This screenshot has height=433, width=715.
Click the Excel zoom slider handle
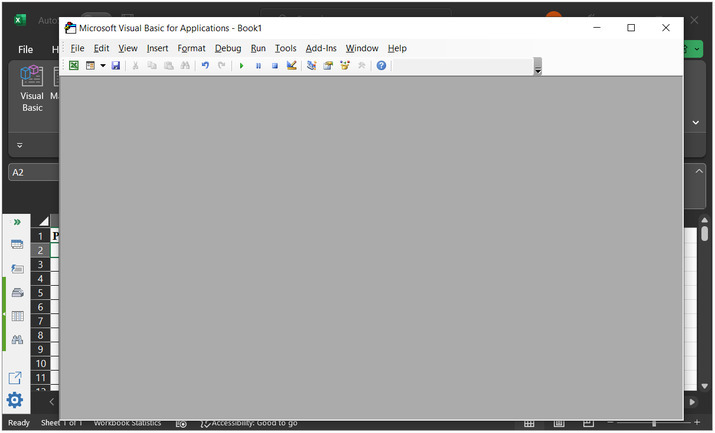[654, 423]
